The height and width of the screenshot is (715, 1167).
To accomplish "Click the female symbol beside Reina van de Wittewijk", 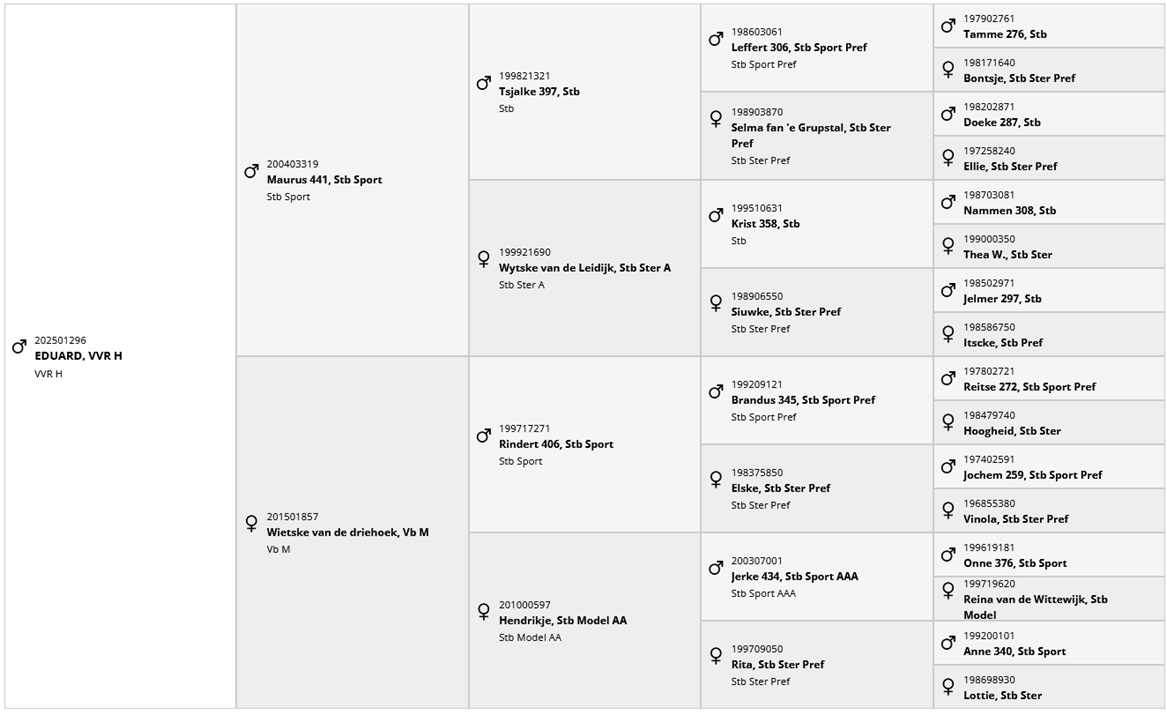I will (x=947, y=590).
